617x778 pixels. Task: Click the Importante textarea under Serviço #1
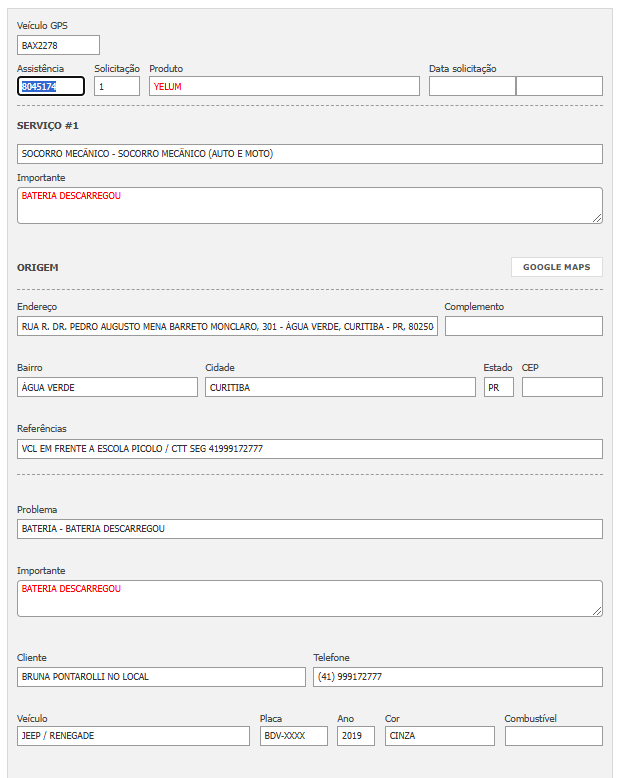[309, 205]
